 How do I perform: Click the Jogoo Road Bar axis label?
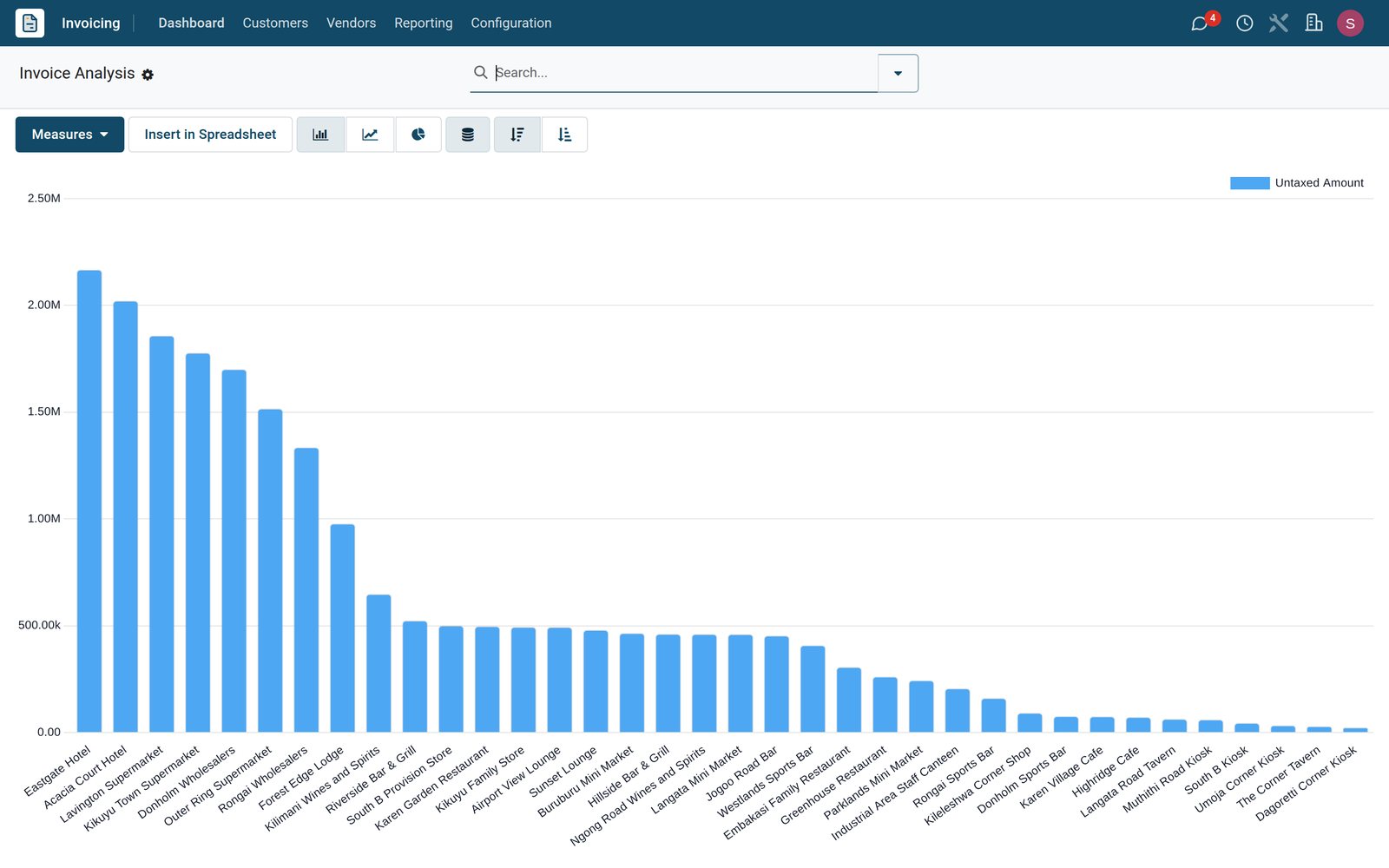point(741,773)
